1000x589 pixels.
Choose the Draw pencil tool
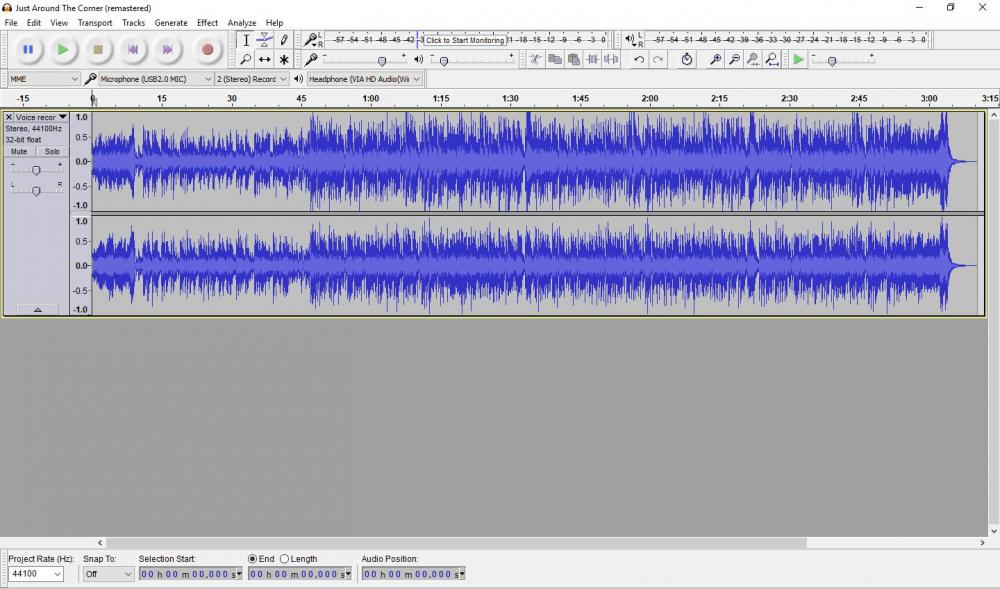pyautogui.click(x=284, y=40)
